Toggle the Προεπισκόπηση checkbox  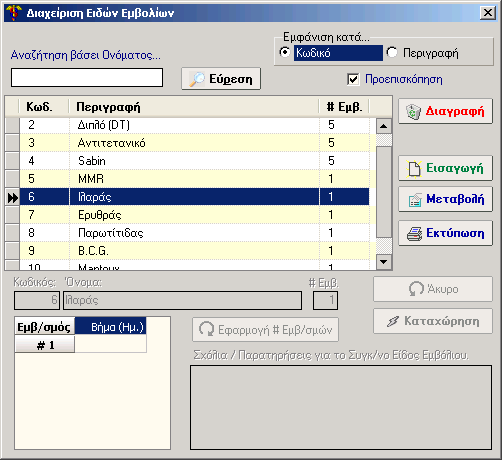[353, 79]
